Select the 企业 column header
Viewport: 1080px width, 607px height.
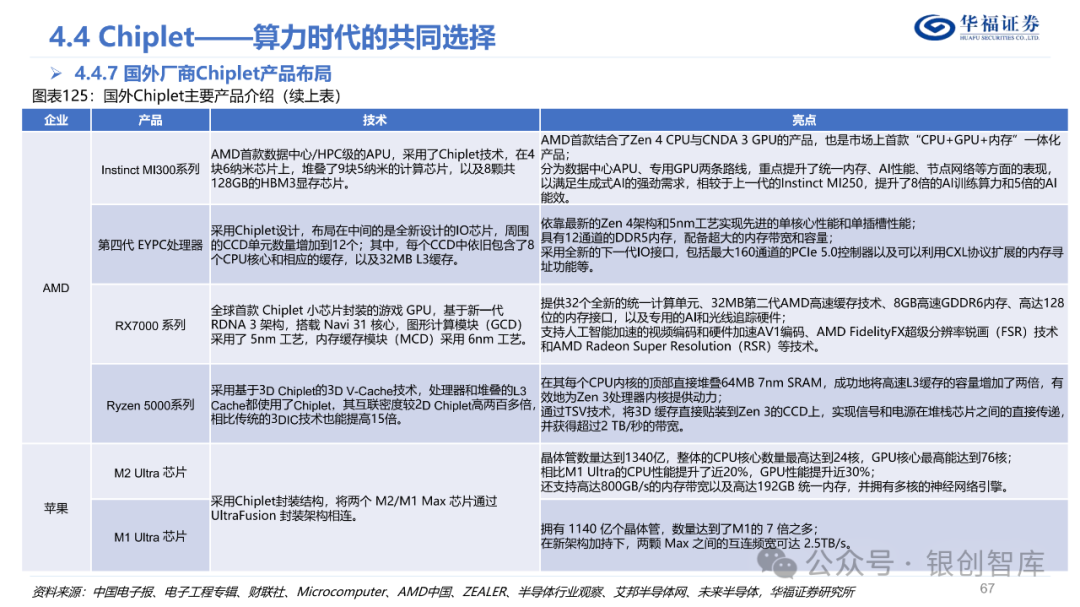[57, 120]
